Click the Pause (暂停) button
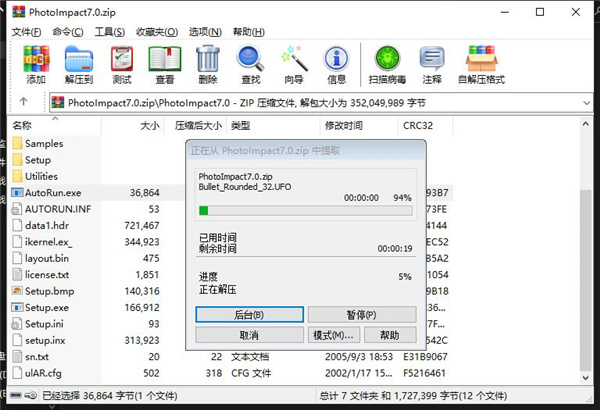The height and width of the screenshot is (410, 600). [x=362, y=315]
